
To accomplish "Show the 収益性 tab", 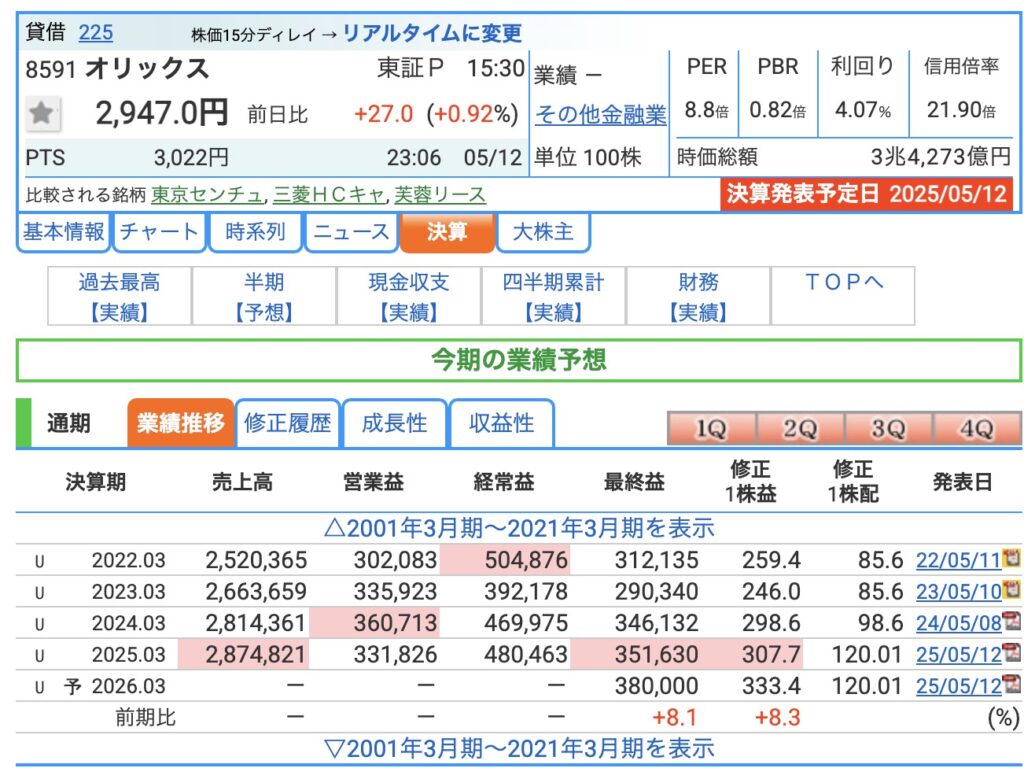I will click(x=502, y=423).
